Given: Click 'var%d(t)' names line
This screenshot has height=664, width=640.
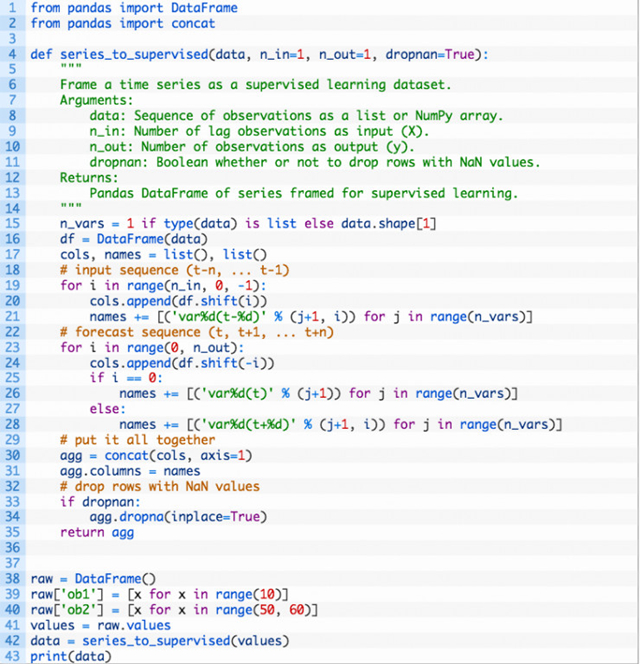Looking at the screenshot, I should 319,394.
